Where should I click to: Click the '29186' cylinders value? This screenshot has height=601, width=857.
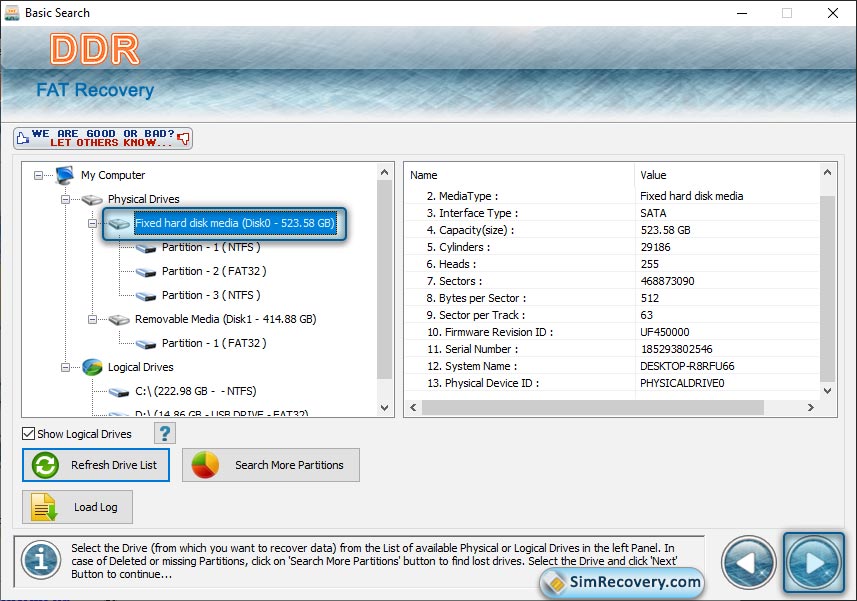(655, 247)
